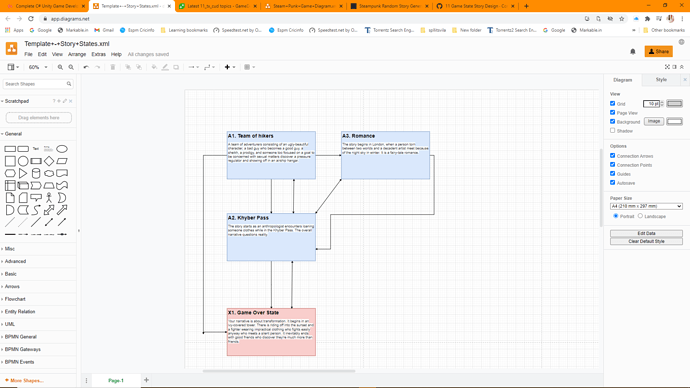Click the delete trash icon
This screenshot has width=690, height=388.
pos(113,67)
